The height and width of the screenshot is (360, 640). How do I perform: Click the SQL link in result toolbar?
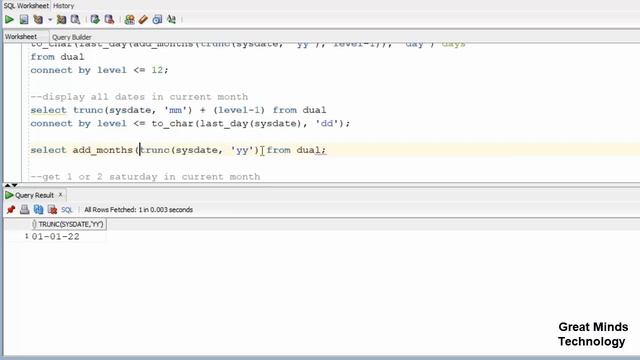pos(67,210)
